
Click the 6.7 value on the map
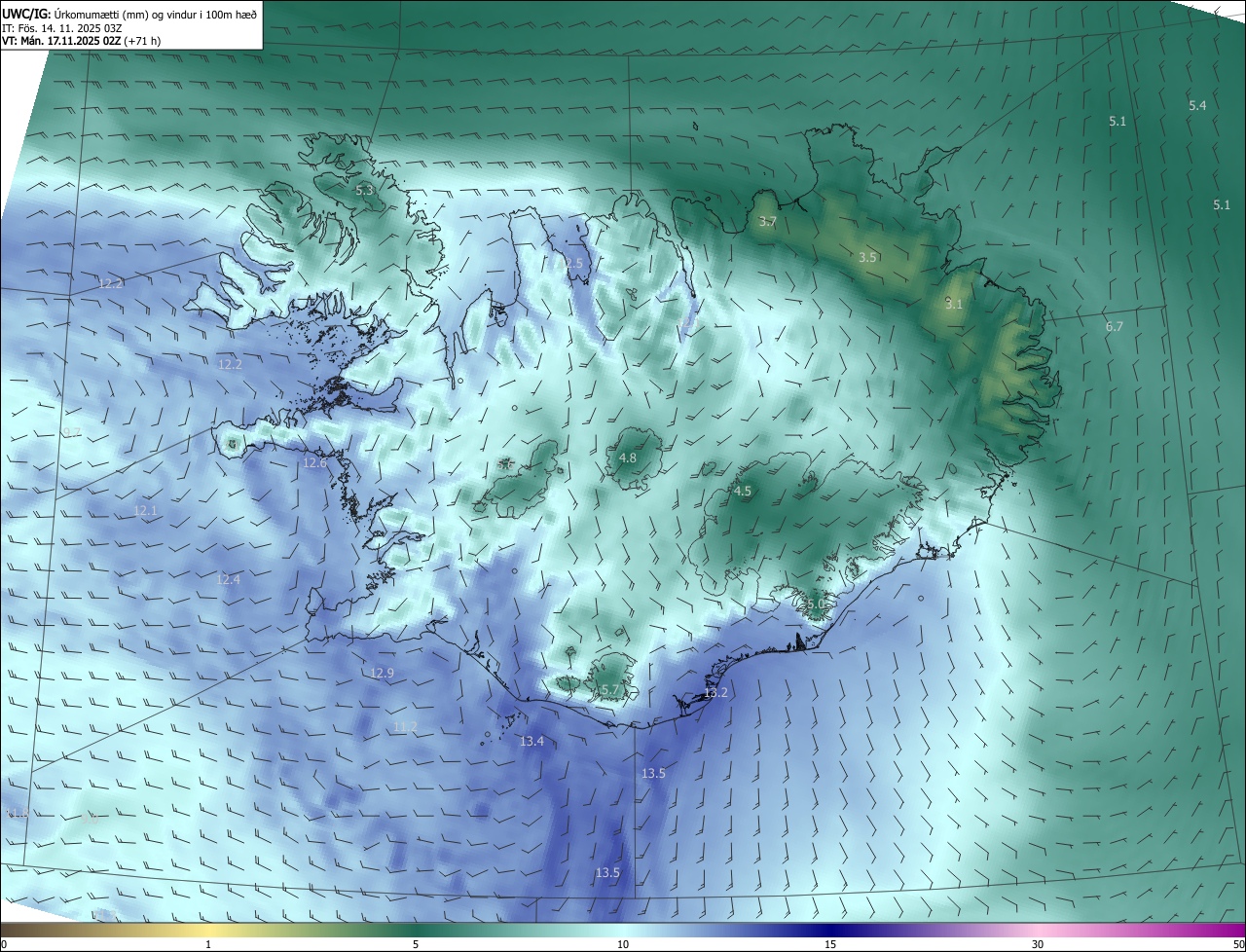click(1115, 327)
